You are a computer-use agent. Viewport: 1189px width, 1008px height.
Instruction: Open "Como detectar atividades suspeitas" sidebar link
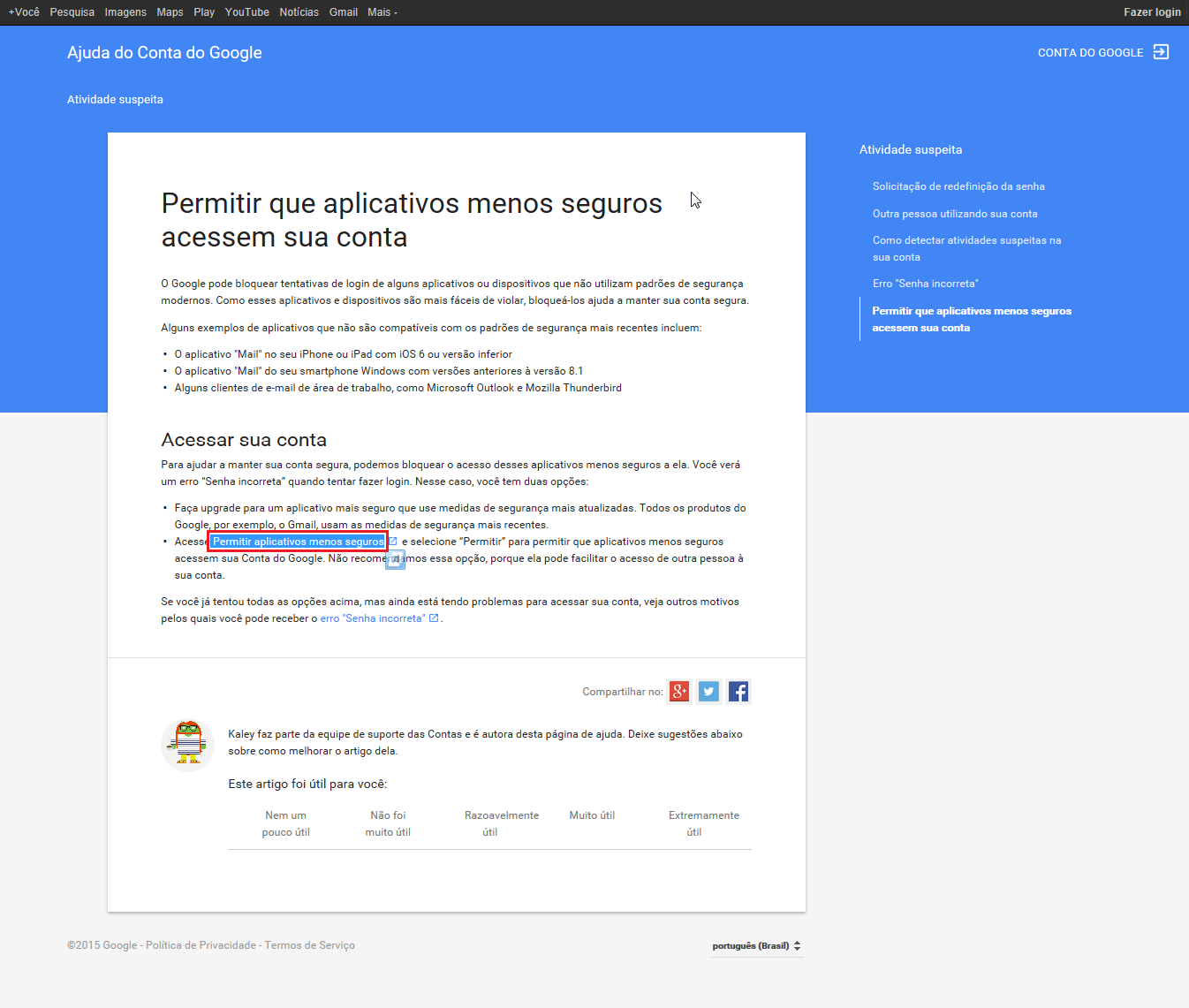click(x=967, y=248)
